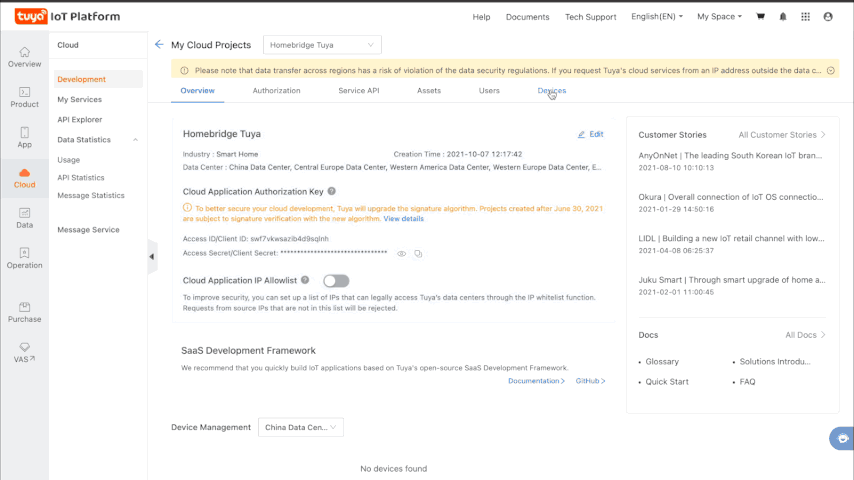Go back with the left arrow
This screenshot has height=480, width=854.
[159, 45]
